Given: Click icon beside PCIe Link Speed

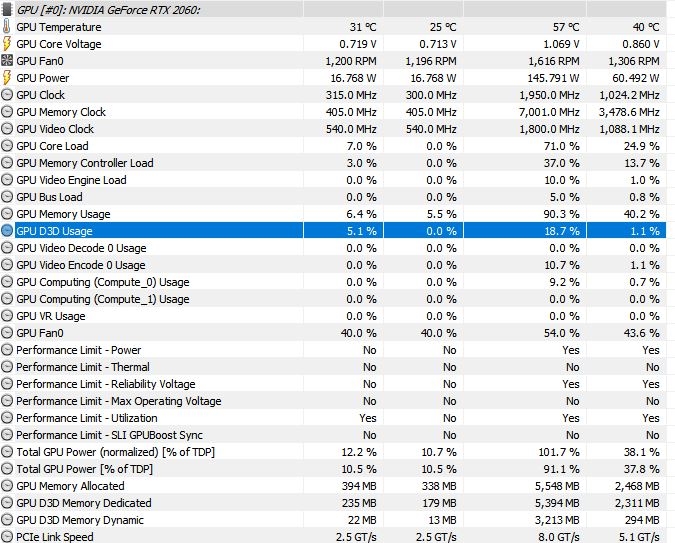Looking at the screenshot, I should [7, 537].
